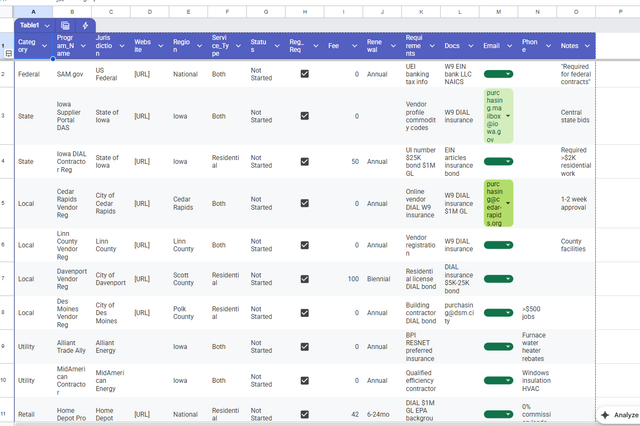Select the "1-2 week approval" notes cell
Screen dimensions: 640x426
tap(576, 203)
